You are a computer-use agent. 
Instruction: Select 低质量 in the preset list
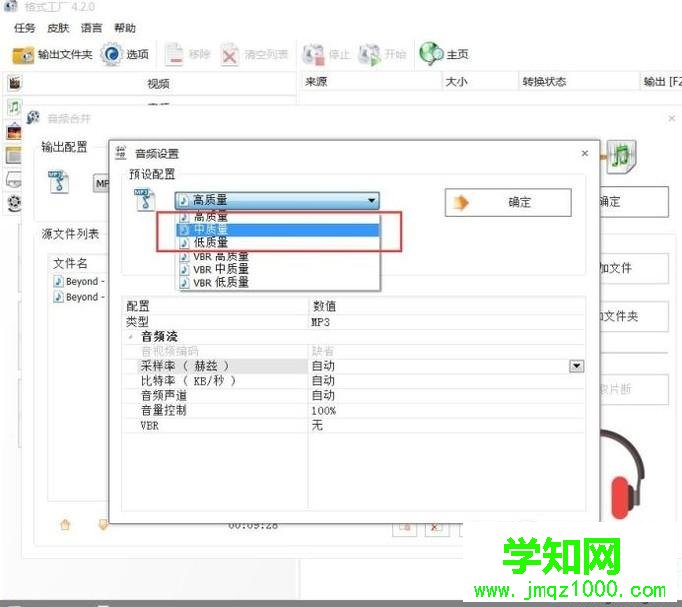click(278, 243)
